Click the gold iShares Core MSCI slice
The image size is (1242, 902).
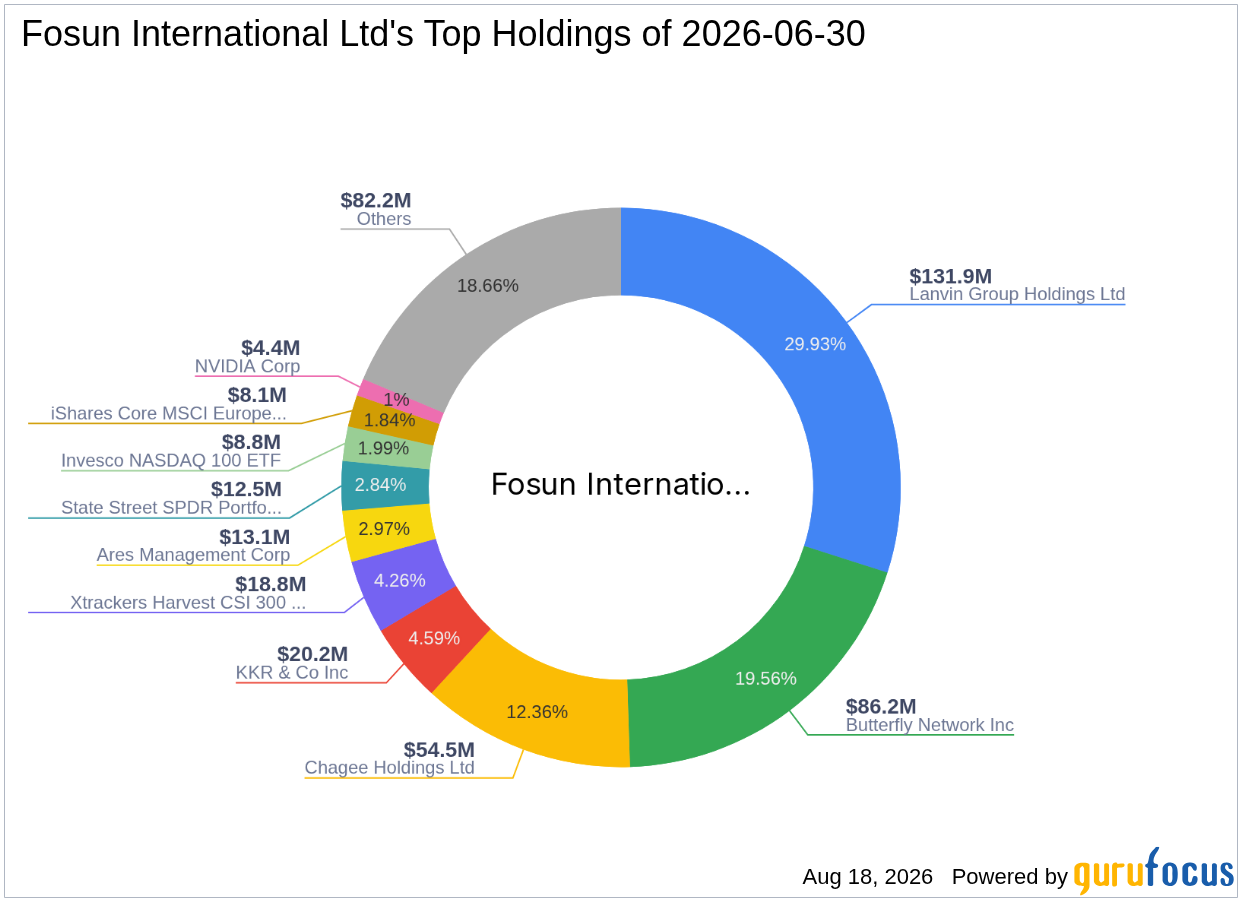pos(393,419)
